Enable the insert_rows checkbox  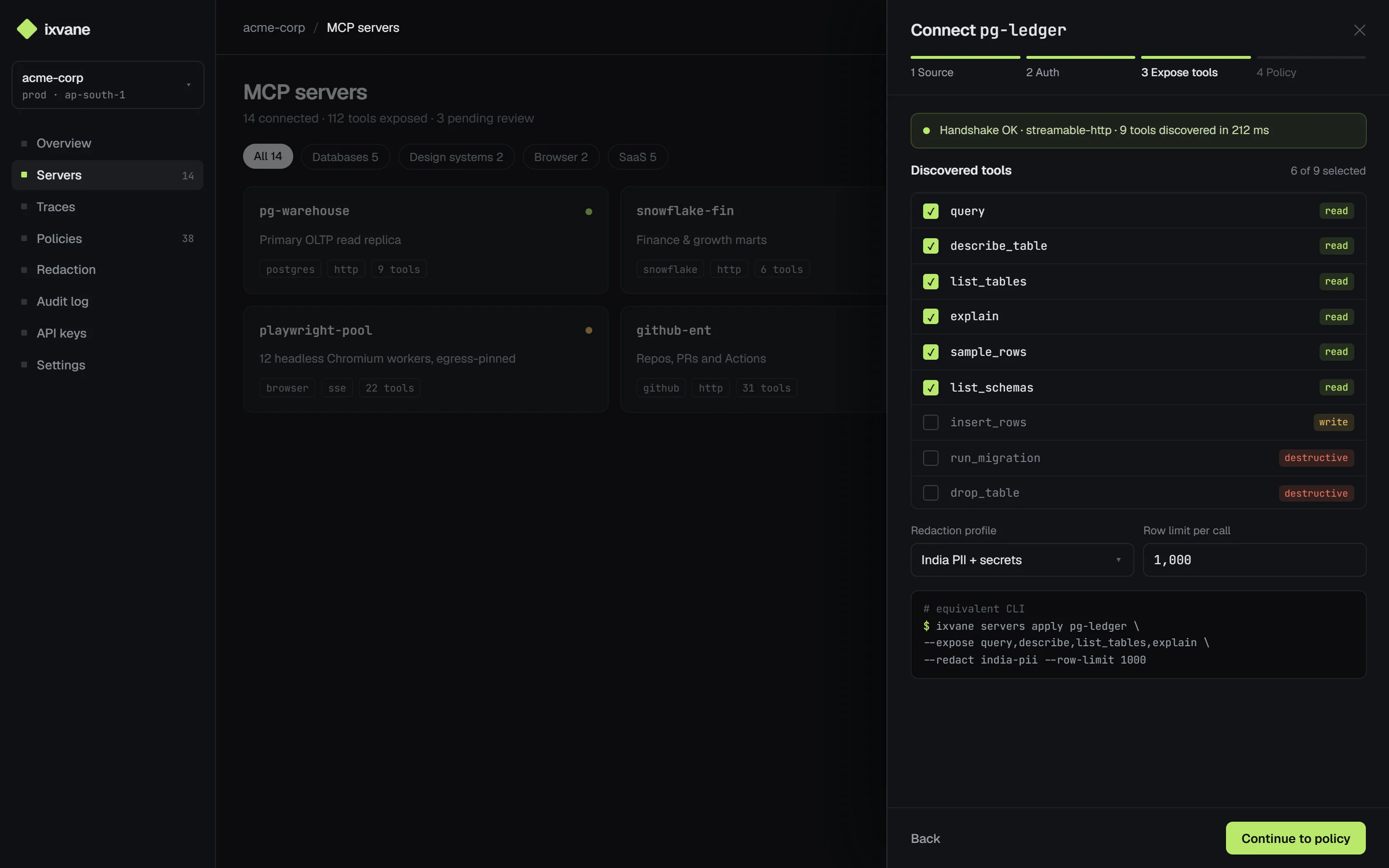930,422
